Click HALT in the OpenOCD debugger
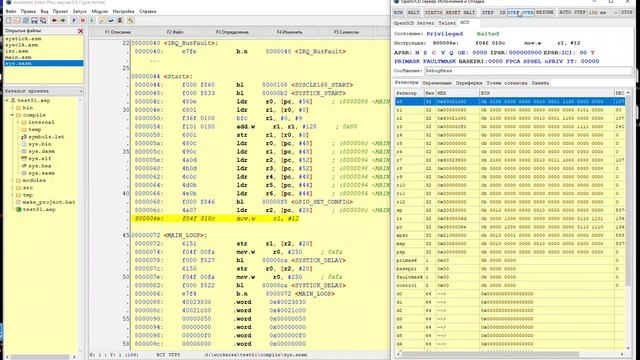The image size is (640, 360). tap(413, 13)
